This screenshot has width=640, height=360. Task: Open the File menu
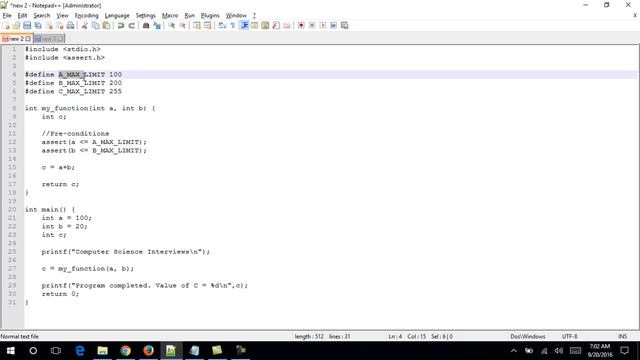tap(7, 16)
